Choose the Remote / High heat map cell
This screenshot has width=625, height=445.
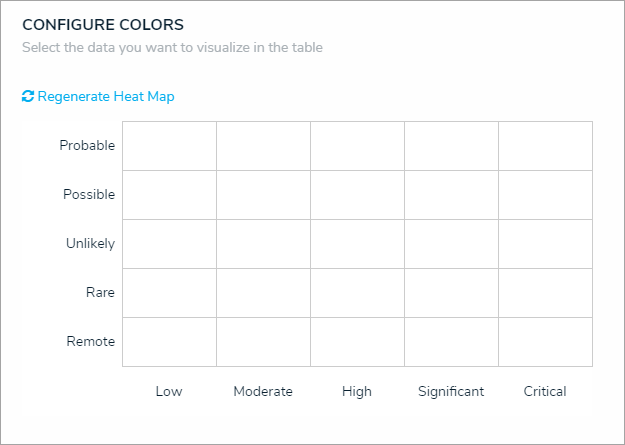click(357, 342)
